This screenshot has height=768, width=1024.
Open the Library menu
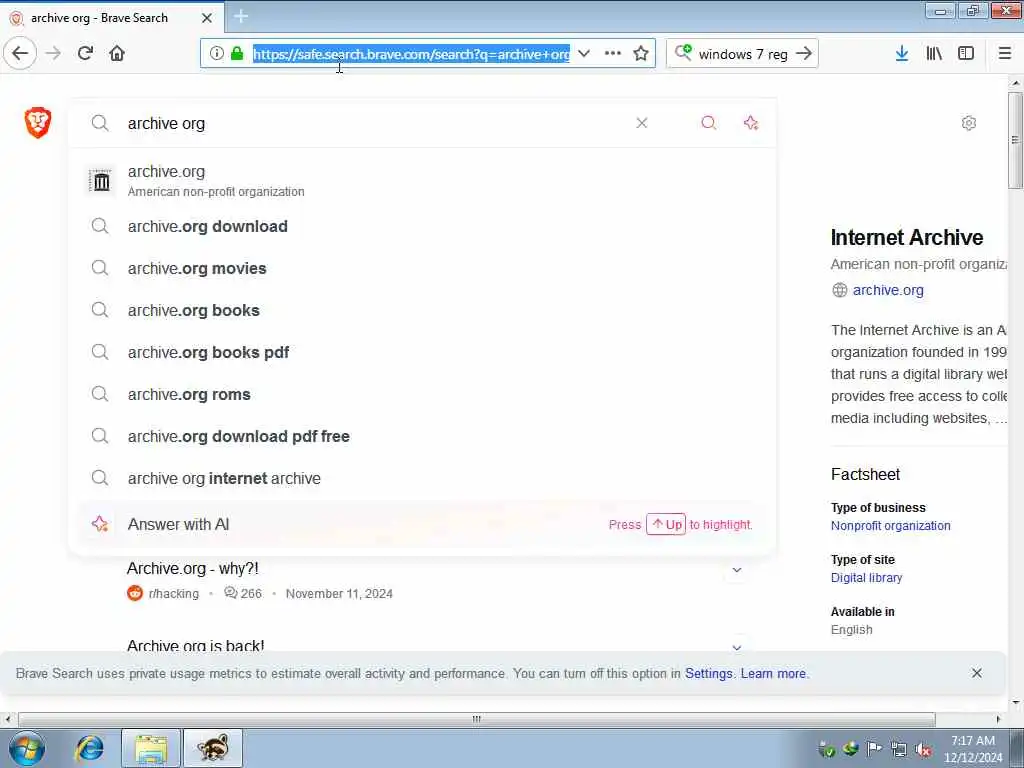[x=934, y=54]
